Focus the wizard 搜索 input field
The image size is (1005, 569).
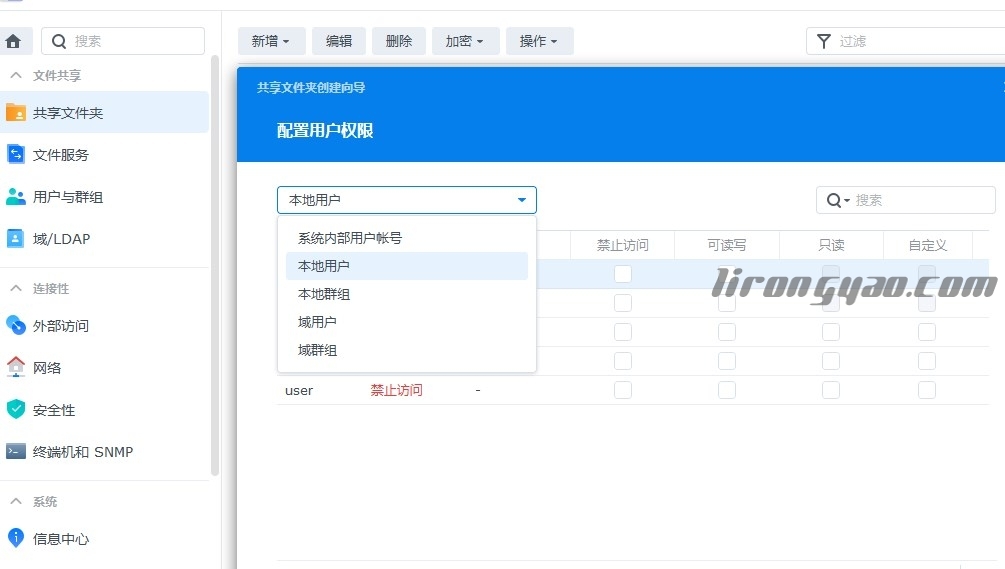pos(906,200)
